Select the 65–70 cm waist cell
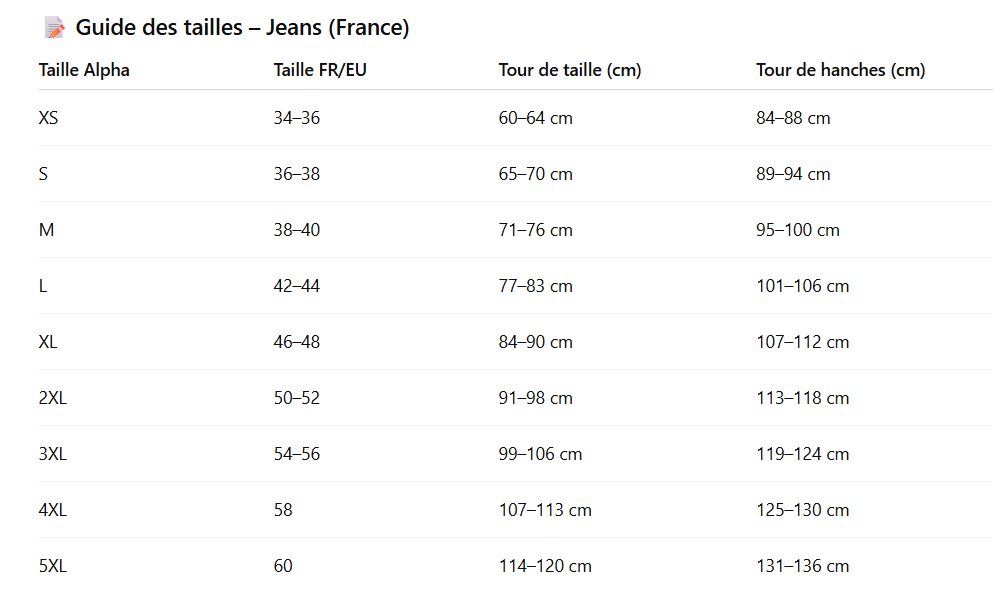Image resolution: width=993 pixels, height=607 pixels. click(535, 174)
